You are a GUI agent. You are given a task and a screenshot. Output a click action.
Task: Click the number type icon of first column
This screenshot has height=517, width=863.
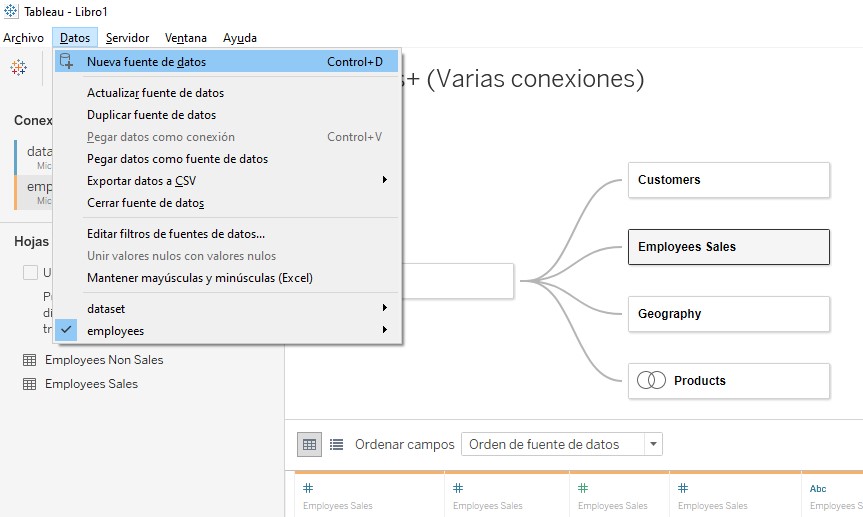[x=308, y=488]
